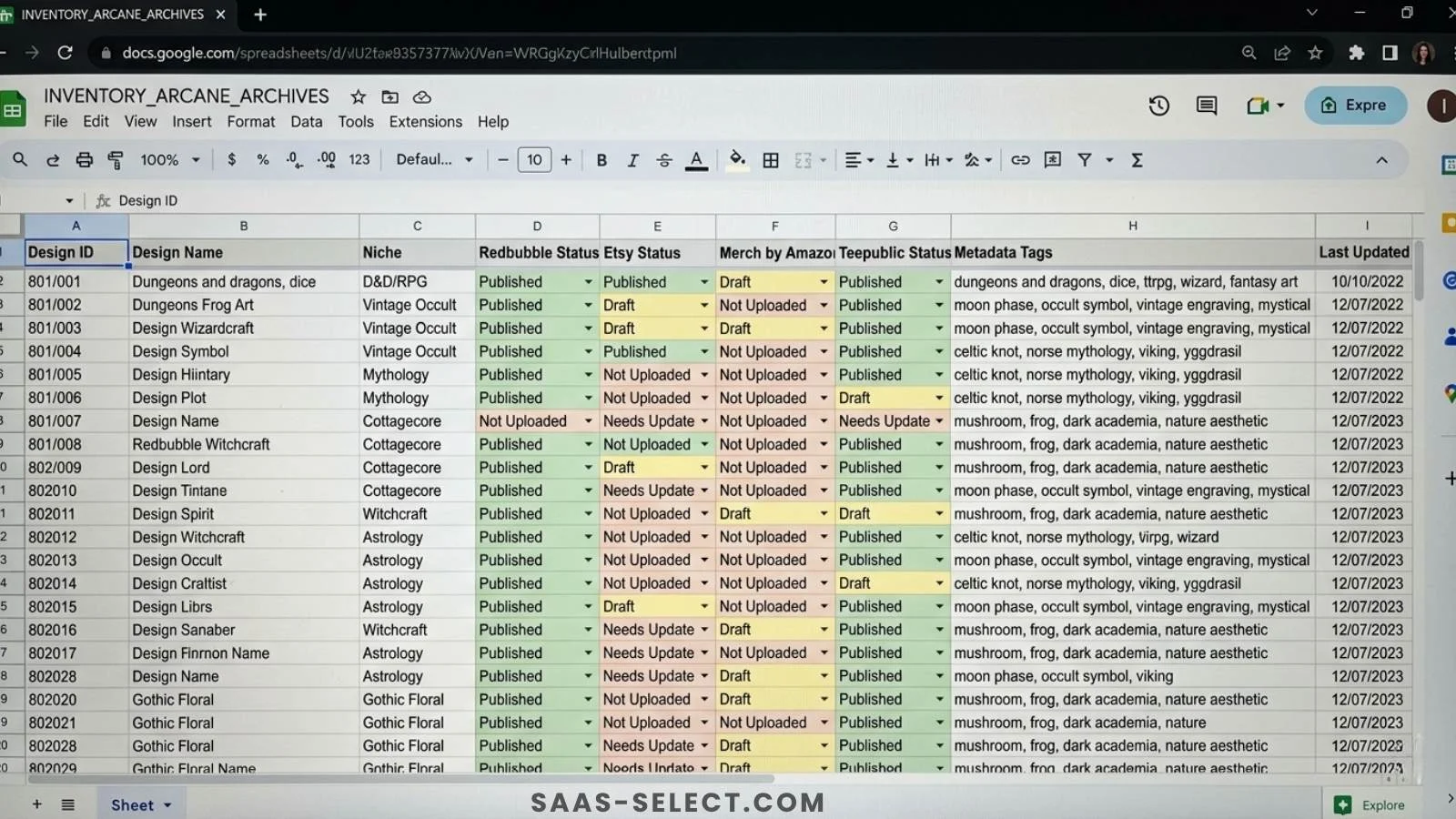Toggle bold formatting
Image resolution: width=1456 pixels, height=819 pixels.
coord(602,160)
